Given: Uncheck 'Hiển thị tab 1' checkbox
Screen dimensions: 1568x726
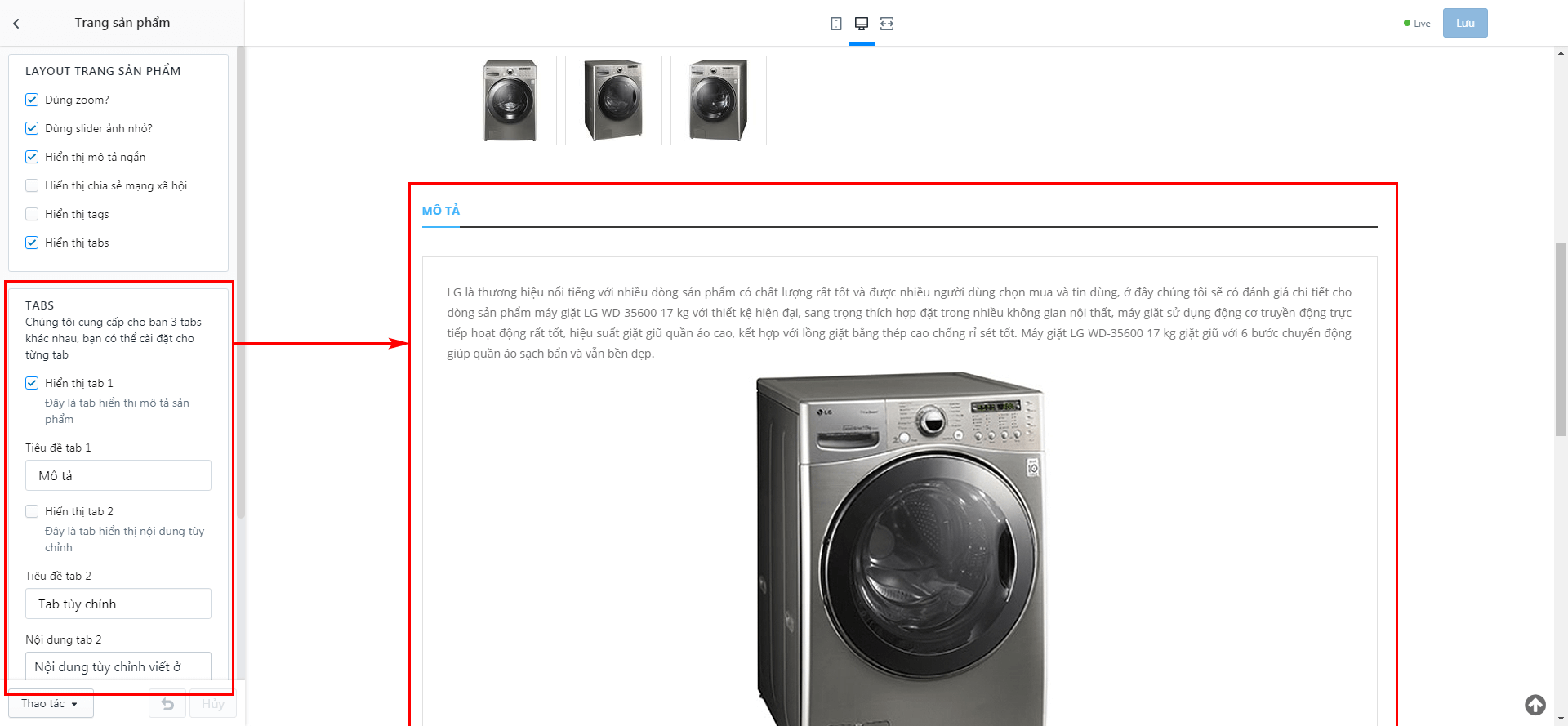Looking at the screenshot, I should click(32, 383).
